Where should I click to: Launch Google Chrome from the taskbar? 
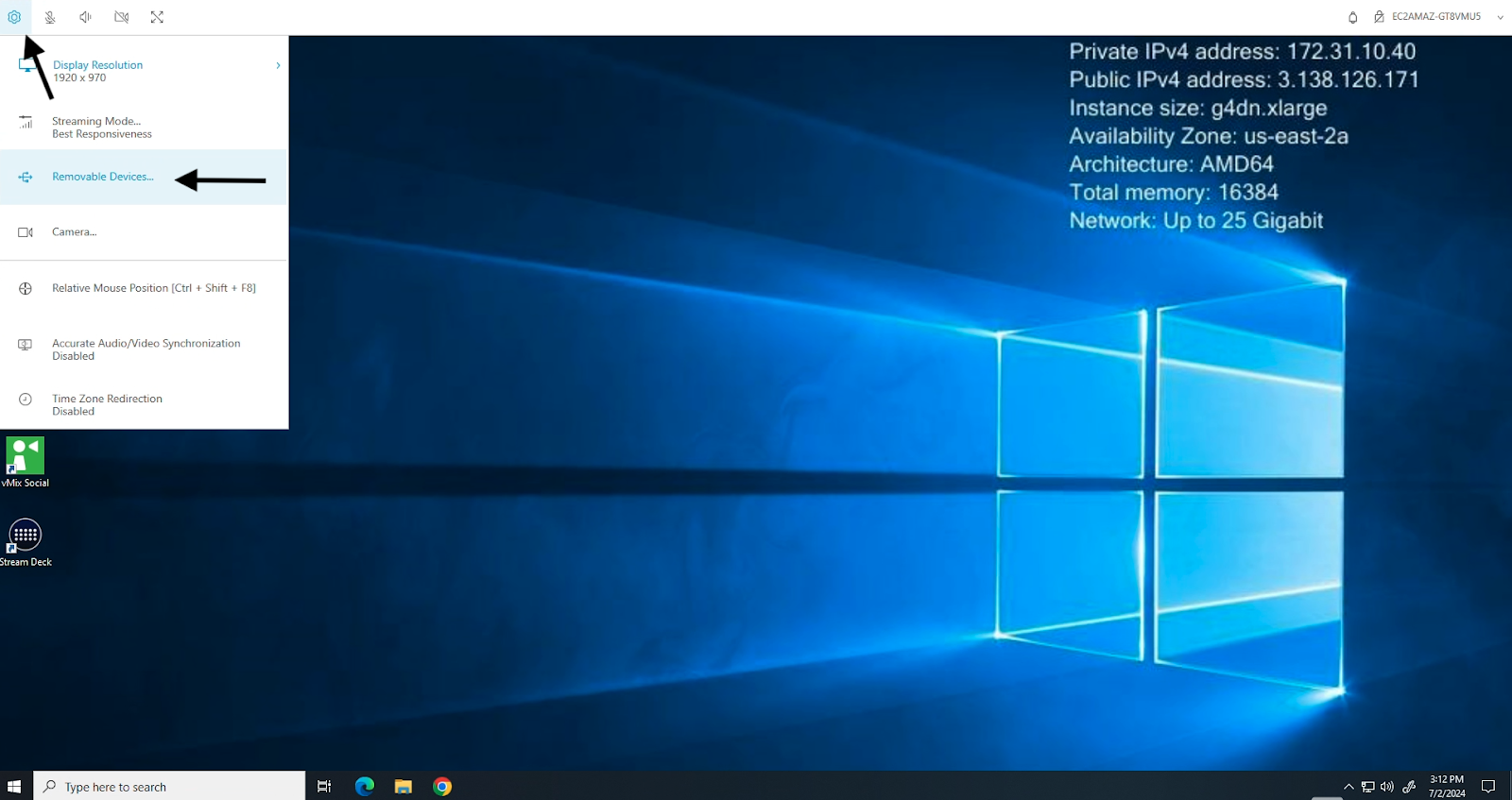pos(442,786)
